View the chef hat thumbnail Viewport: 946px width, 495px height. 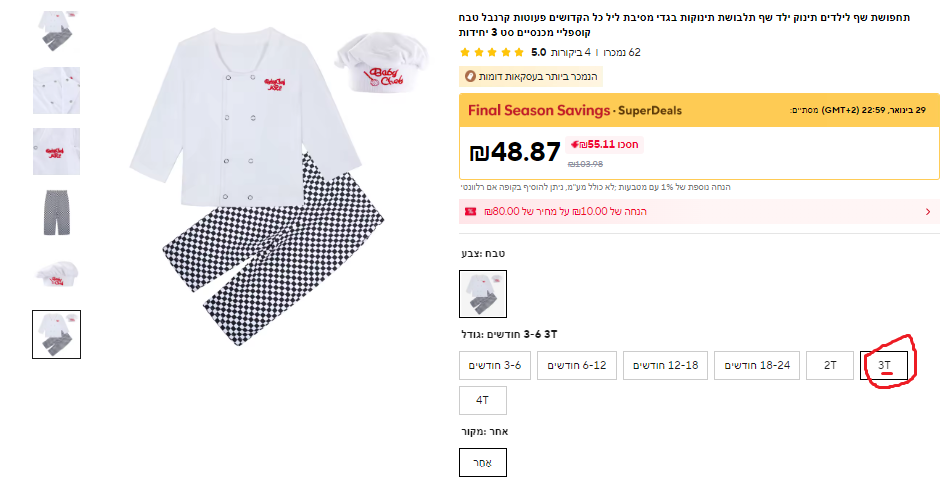pos(56,273)
